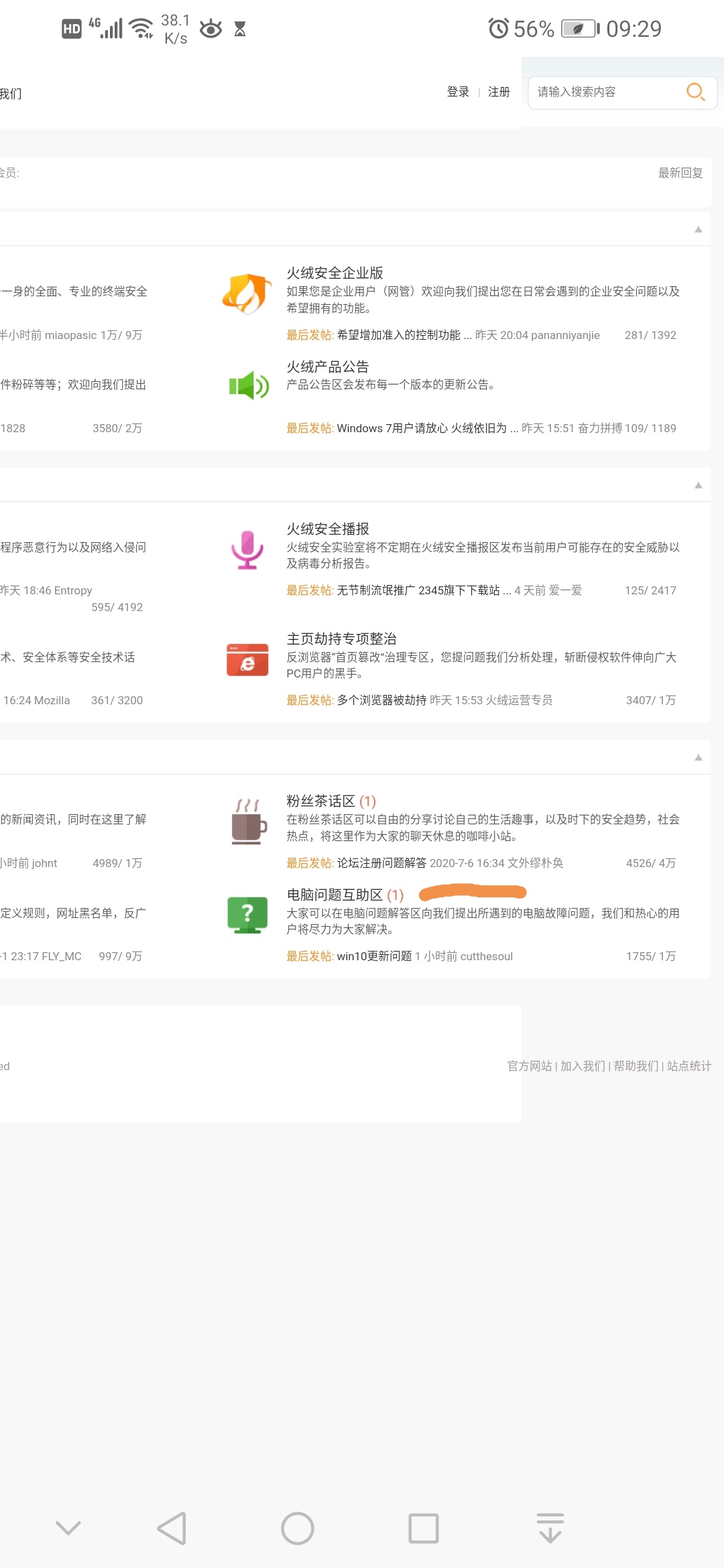Open the Huorong enterprise edition flame icon
The height and width of the screenshot is (1568, 724).
247,293
